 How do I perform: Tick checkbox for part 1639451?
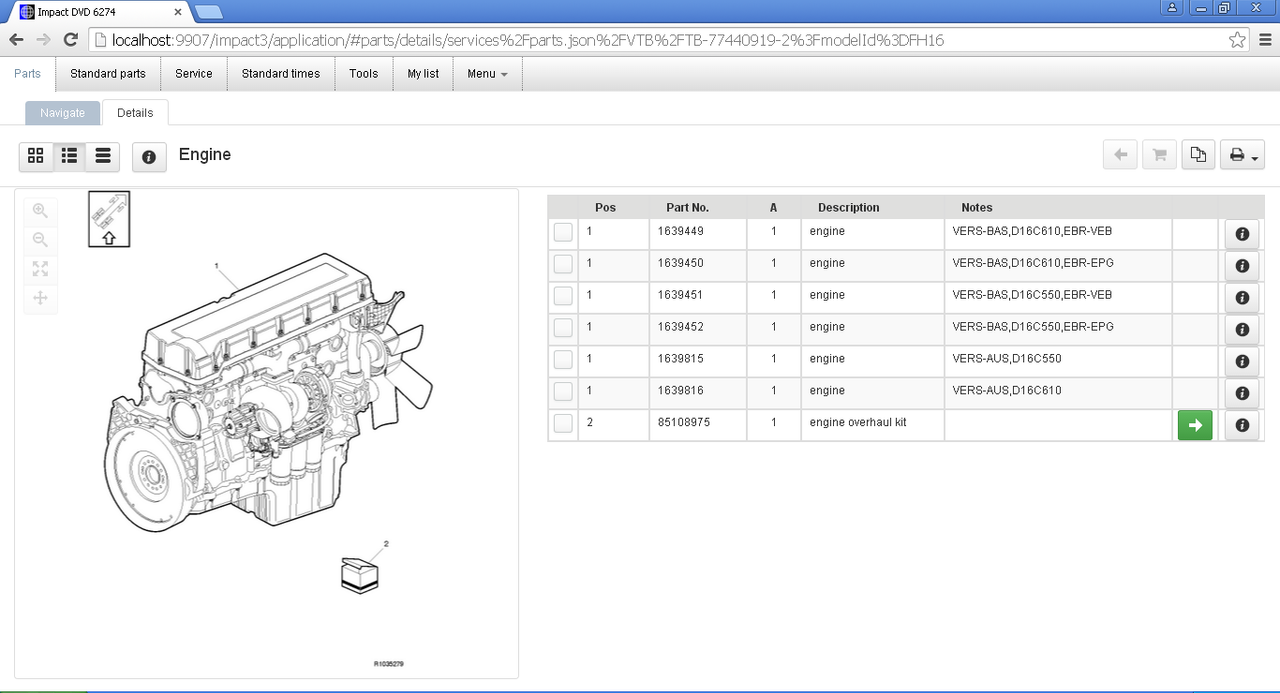(x=563, y=296)
